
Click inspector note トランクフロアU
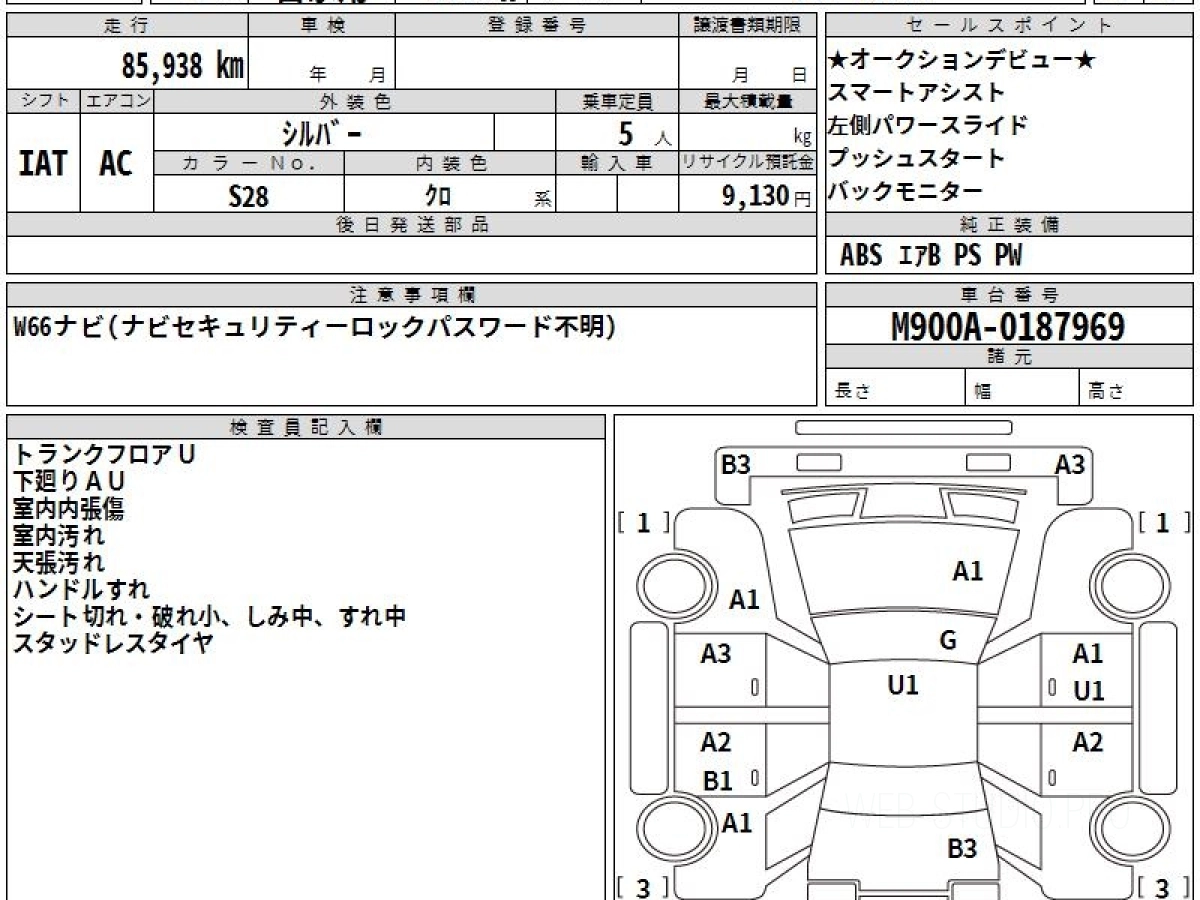[105, 454]
